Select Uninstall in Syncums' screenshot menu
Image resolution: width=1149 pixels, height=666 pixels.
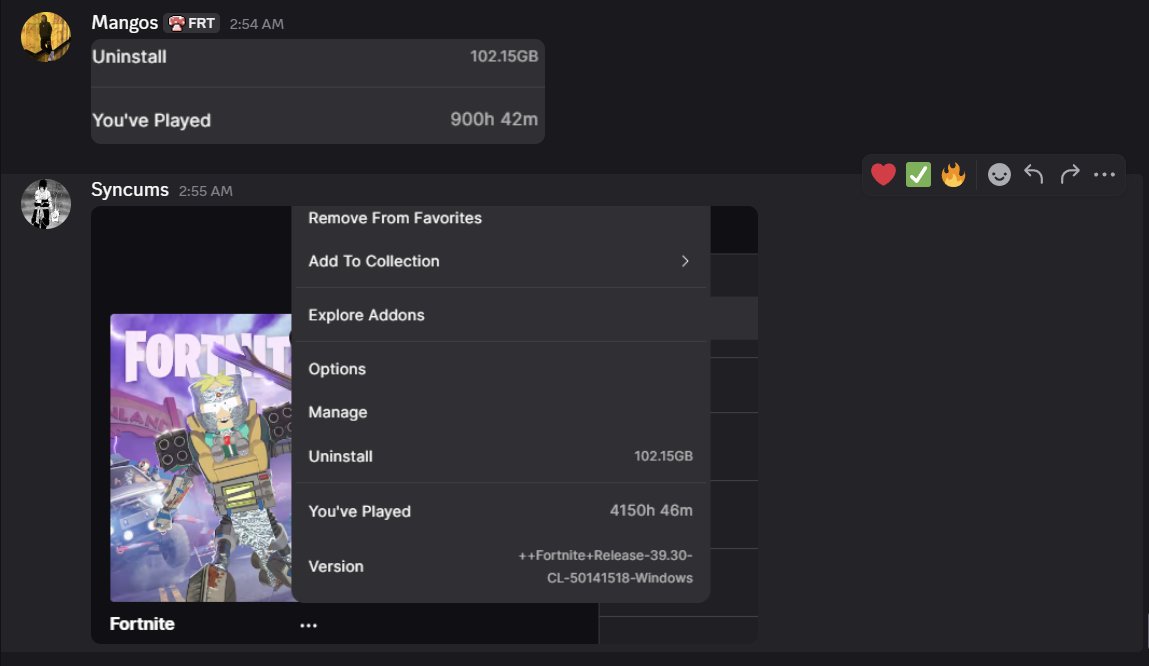pos(341,456)
